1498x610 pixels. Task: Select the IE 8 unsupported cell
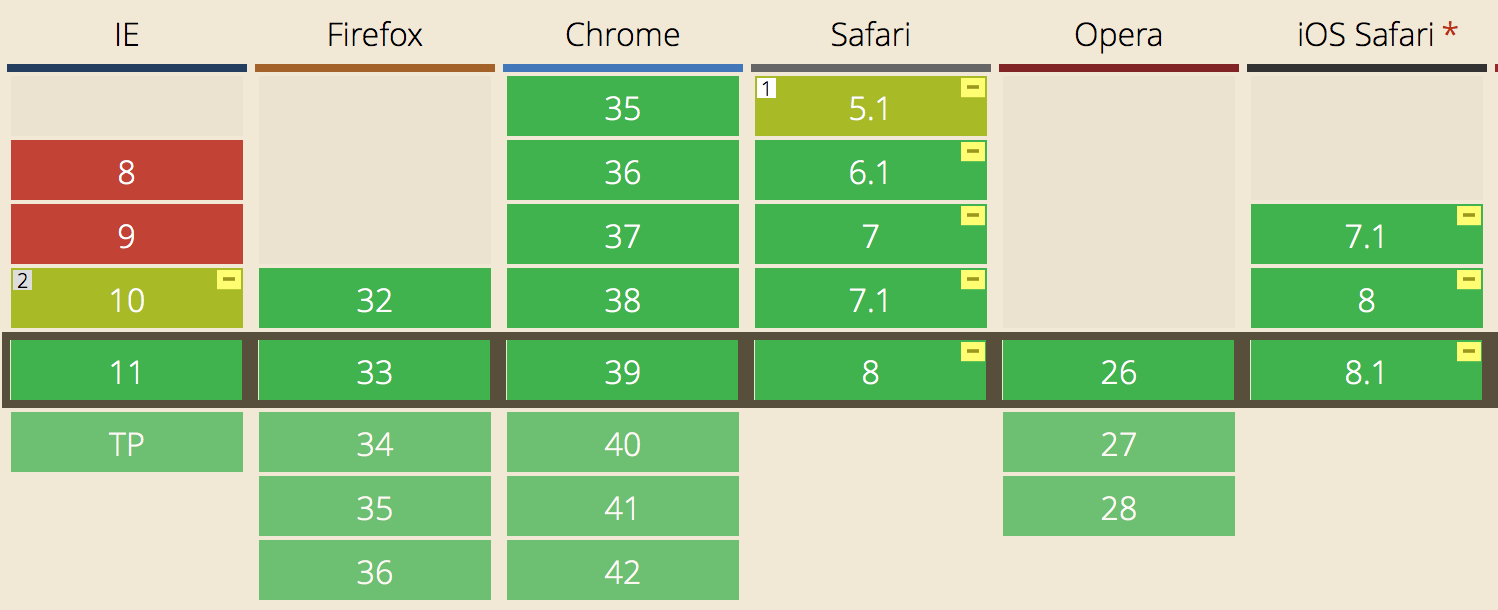click(x=126, y=171)
